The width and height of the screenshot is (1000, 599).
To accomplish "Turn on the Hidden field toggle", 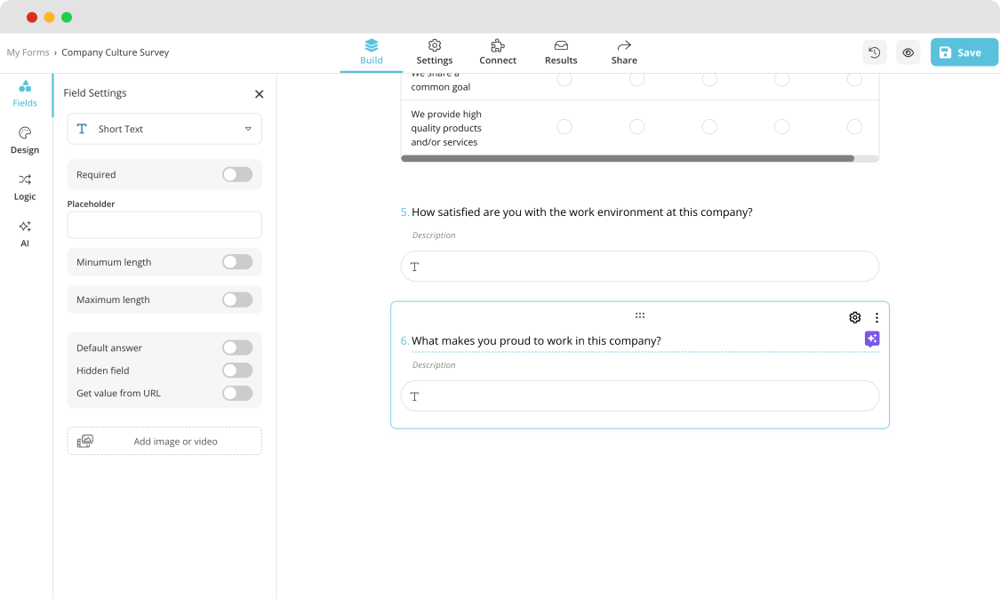I will (x=237, y=371).
